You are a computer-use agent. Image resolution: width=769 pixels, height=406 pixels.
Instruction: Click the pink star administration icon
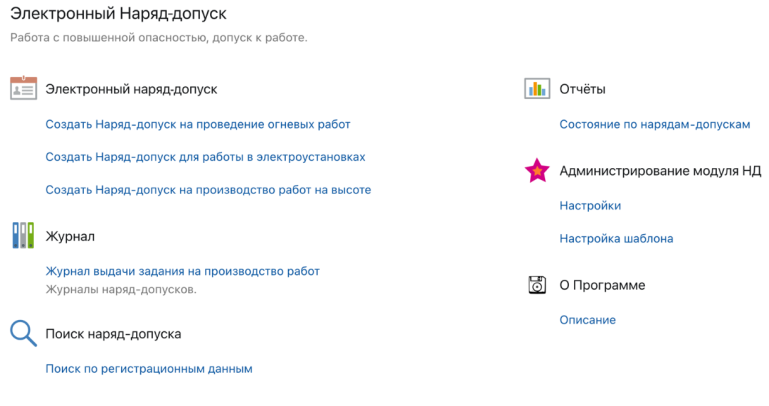tap(537, 171)
